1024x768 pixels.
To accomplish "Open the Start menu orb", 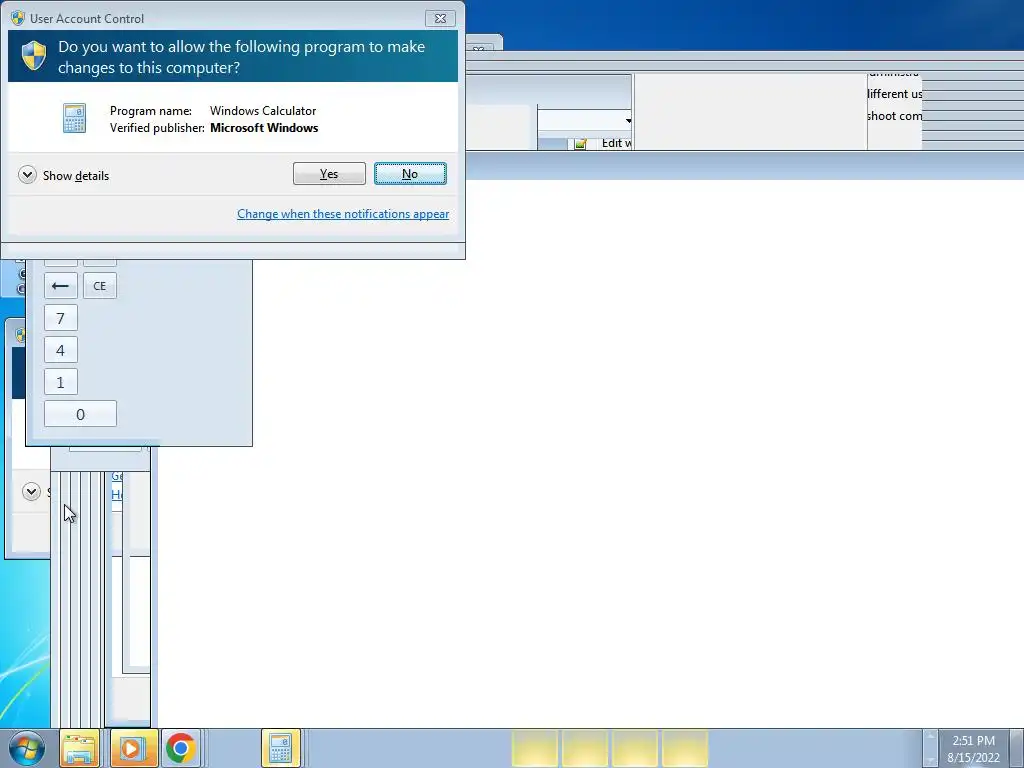I will (26, 748).
